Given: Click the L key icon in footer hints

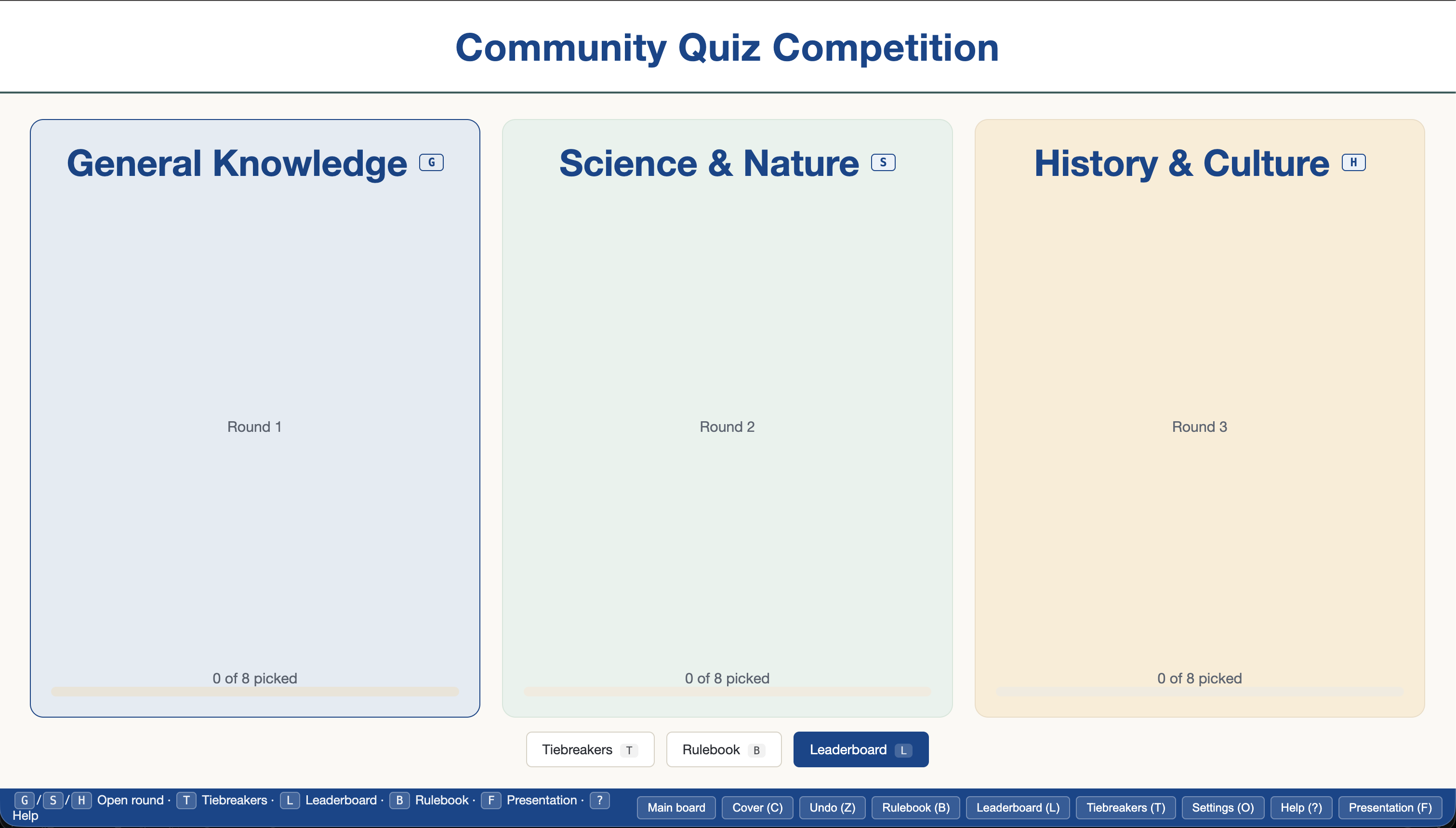Looking at the screenshot, I should pyautogui.click(x=290, y=800).
